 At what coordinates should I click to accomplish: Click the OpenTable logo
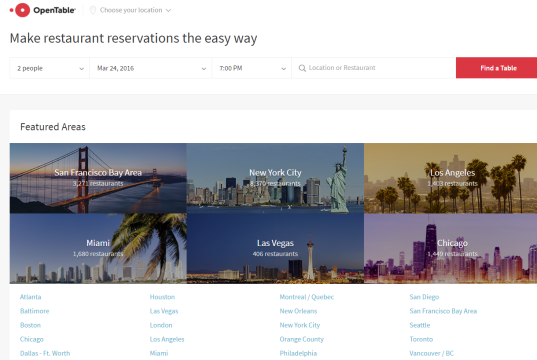click(42, 10)
